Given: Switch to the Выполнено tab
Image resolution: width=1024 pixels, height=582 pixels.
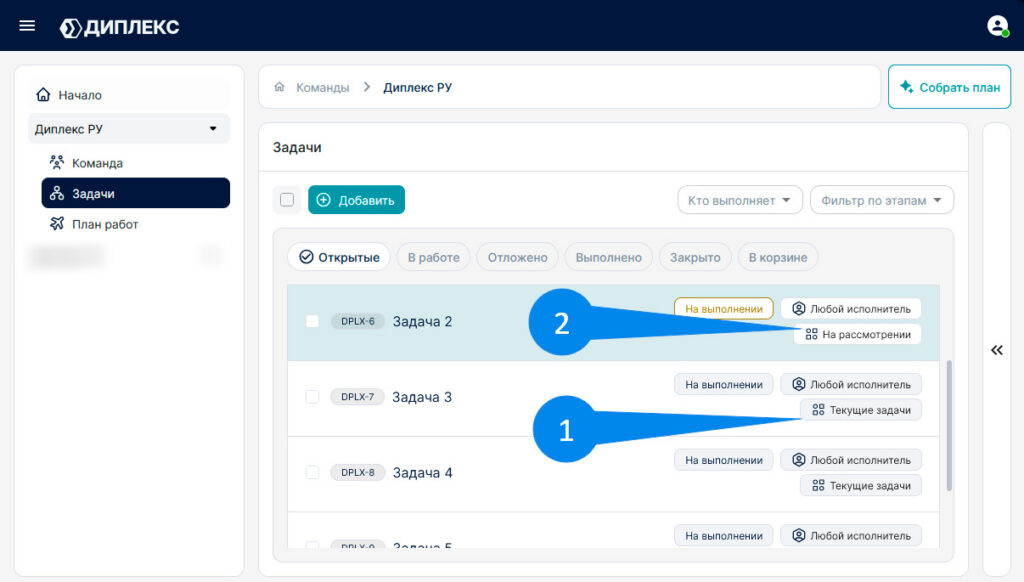Looking at the screenshot, I should [608, 257].
